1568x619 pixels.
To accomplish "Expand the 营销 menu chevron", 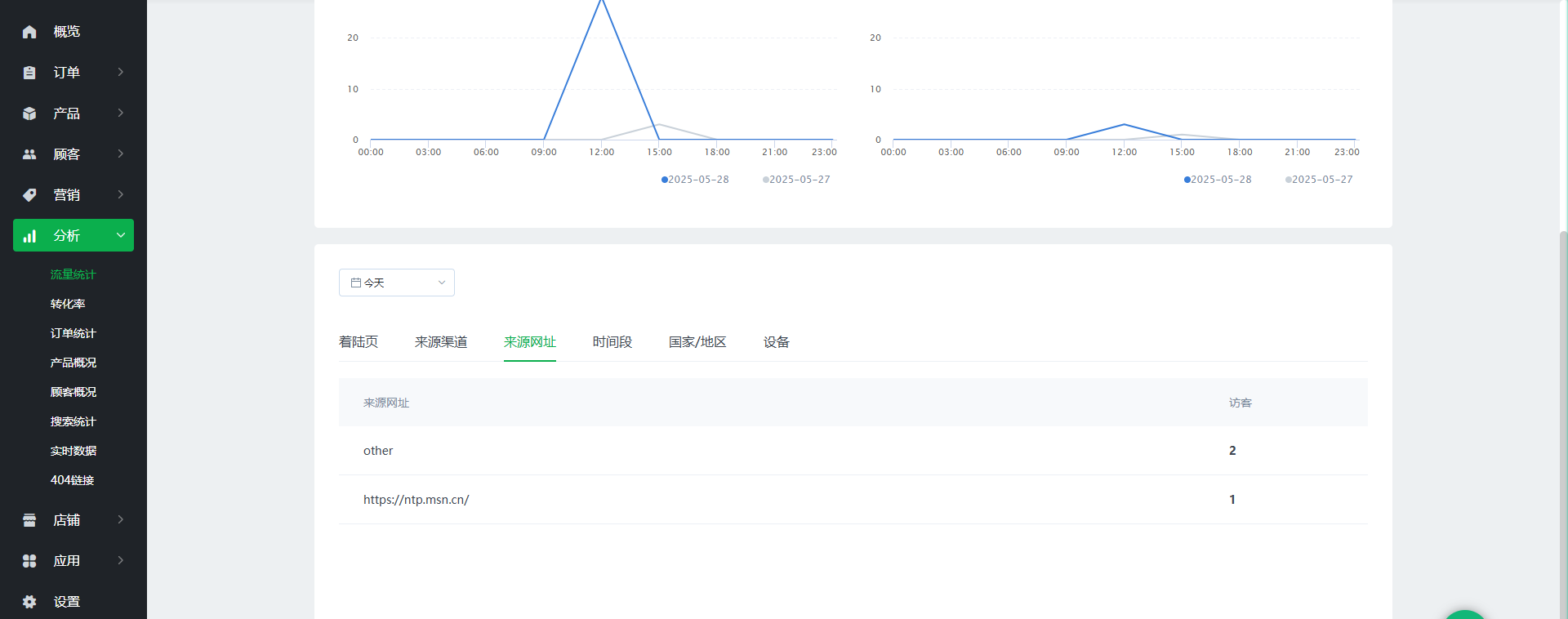I will point(121,194).
